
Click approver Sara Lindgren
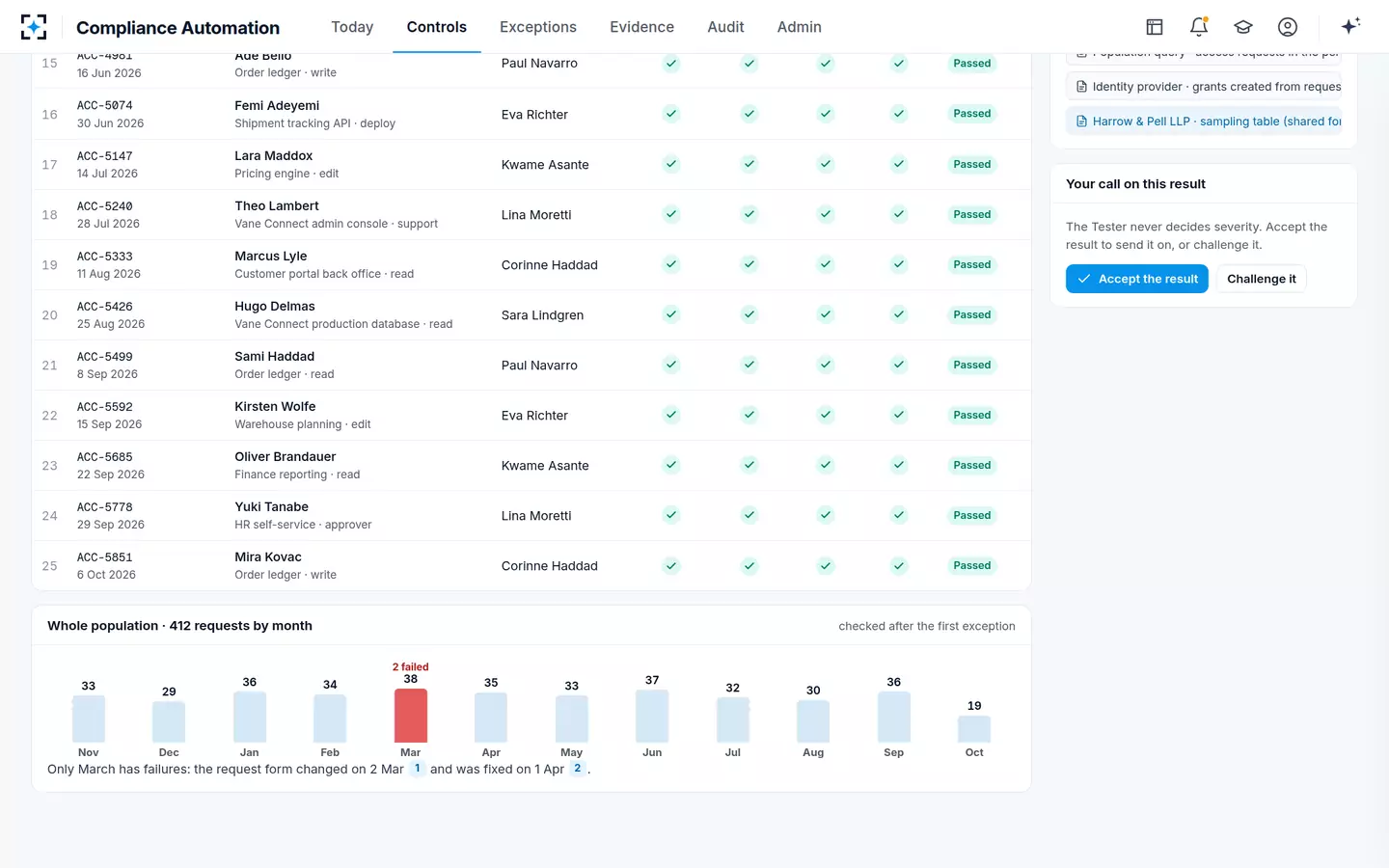tap(542, 315)
